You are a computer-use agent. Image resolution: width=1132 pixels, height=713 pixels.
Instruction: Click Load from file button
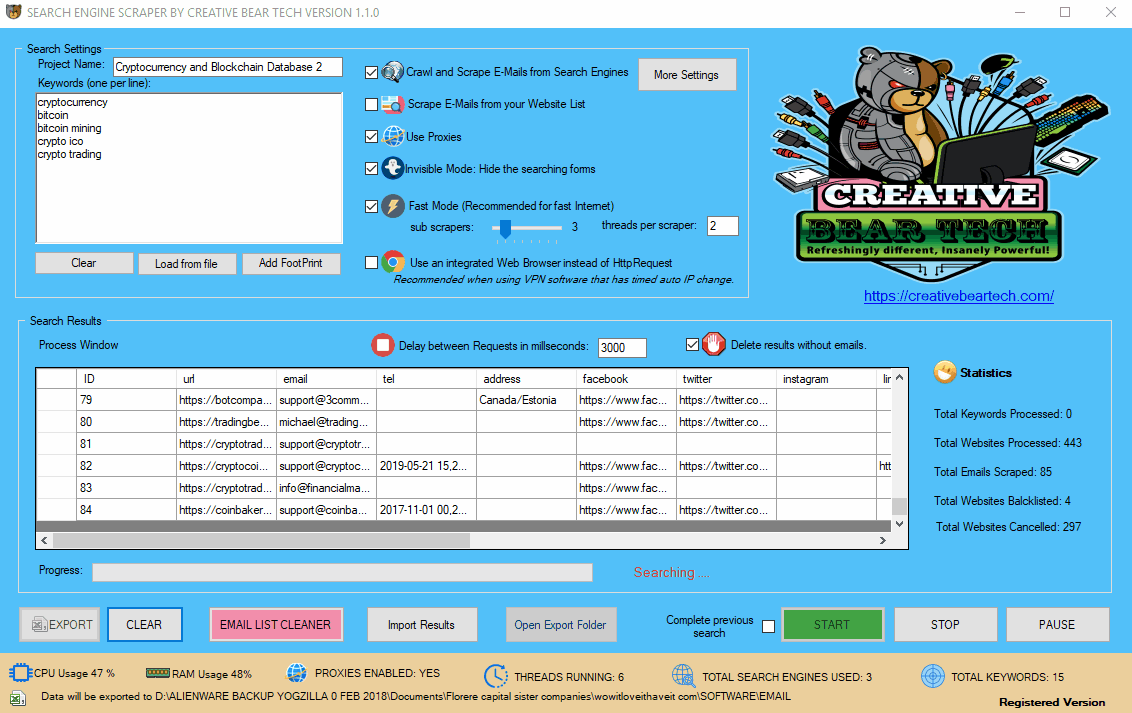point(186,264)
